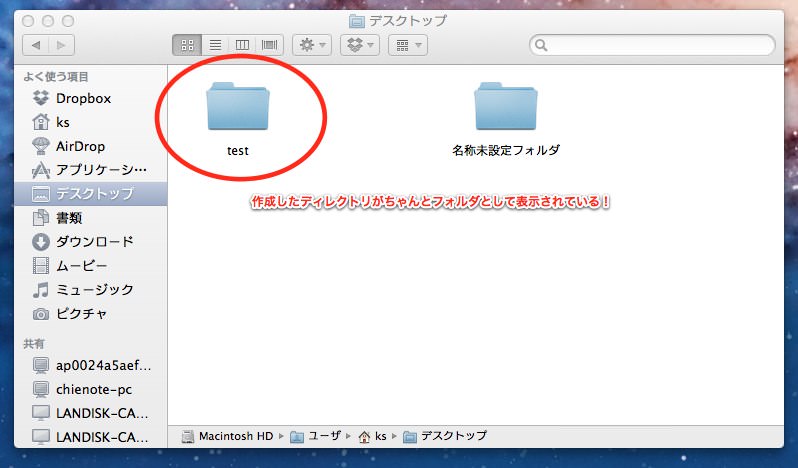Select the test folder icon

[x=238, y=106]
